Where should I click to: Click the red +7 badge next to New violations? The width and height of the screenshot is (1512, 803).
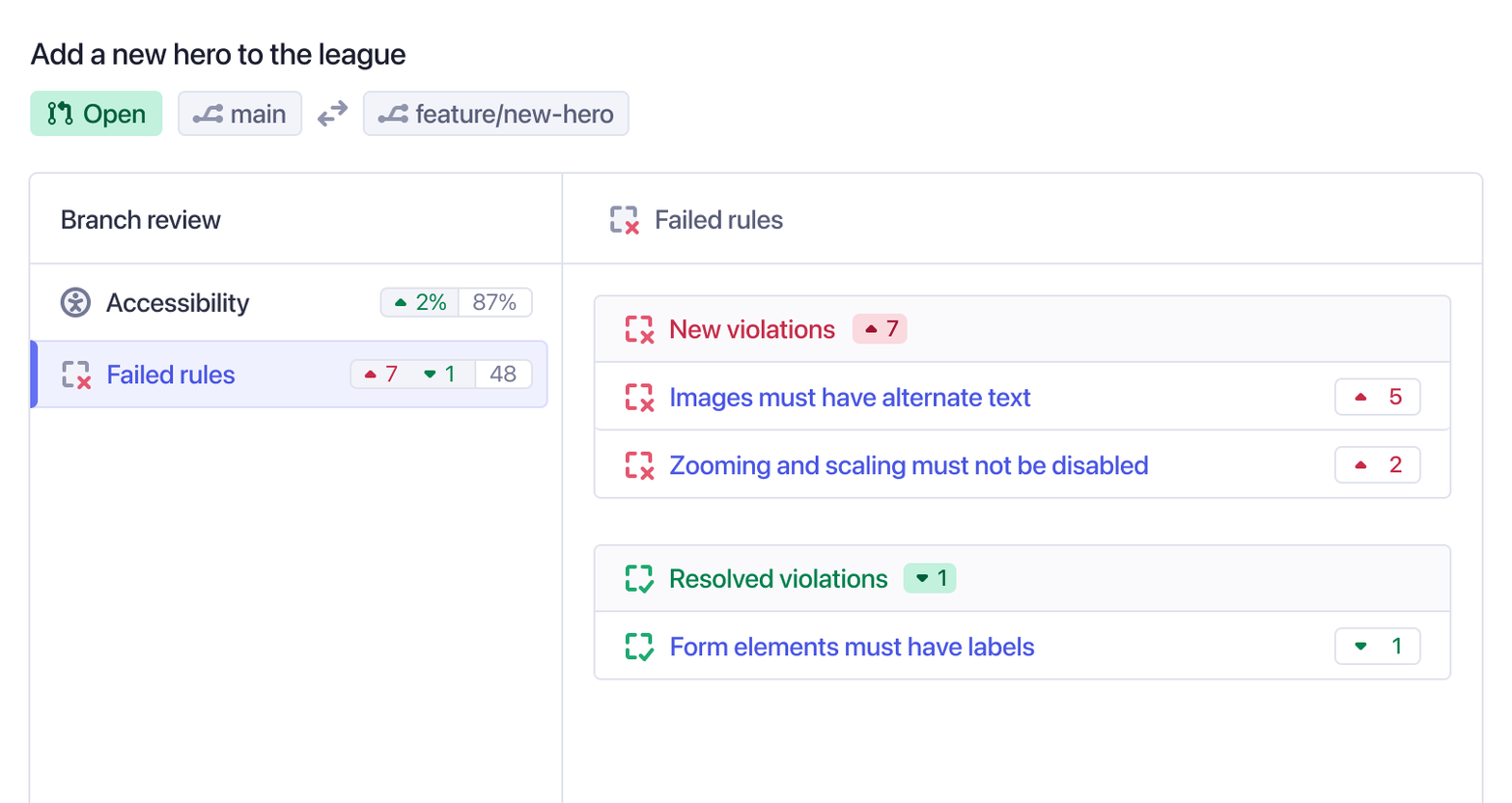click(x=880, y=329)
